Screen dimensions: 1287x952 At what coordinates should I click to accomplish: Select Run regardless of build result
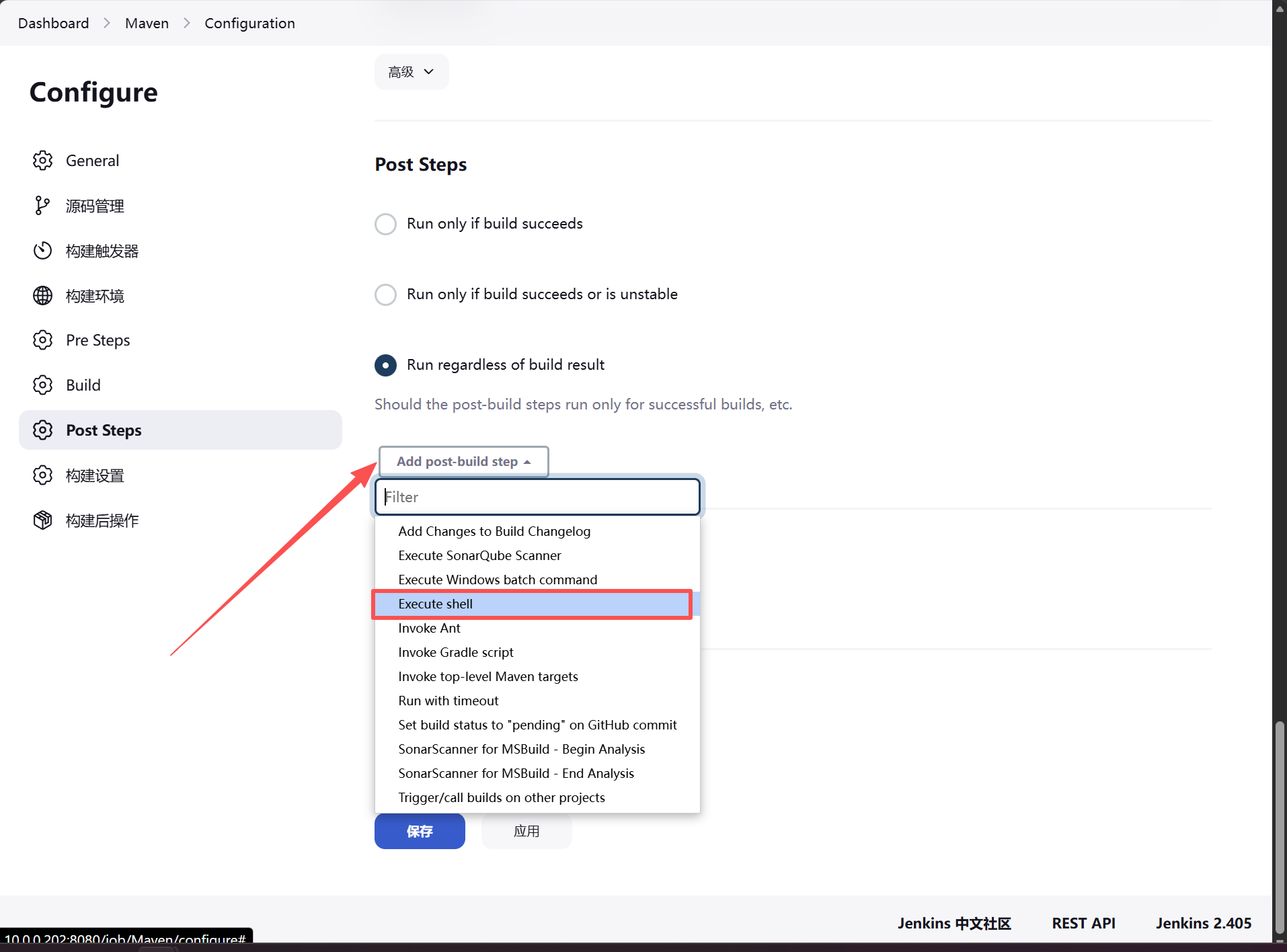tap(385, 365)
